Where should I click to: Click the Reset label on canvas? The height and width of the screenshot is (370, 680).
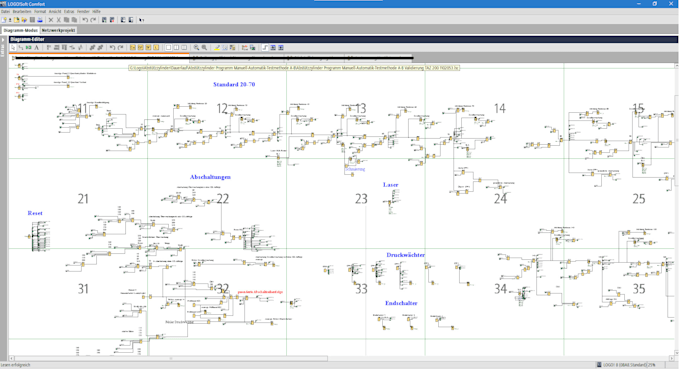(x=35, y=213)
